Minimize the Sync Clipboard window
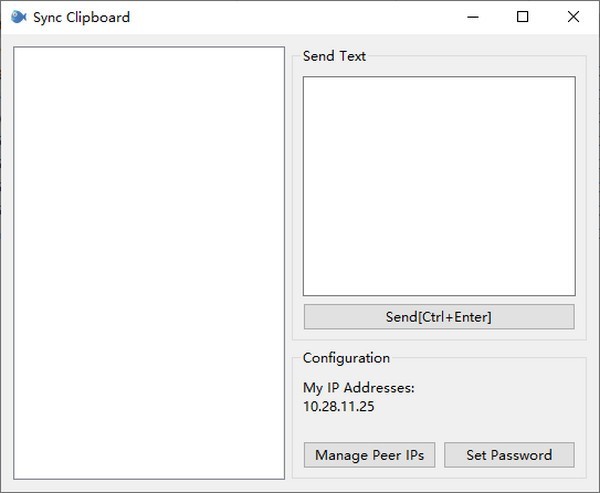Image resolution: width=600 pixels, height=493 pixels. click(473, 17)
